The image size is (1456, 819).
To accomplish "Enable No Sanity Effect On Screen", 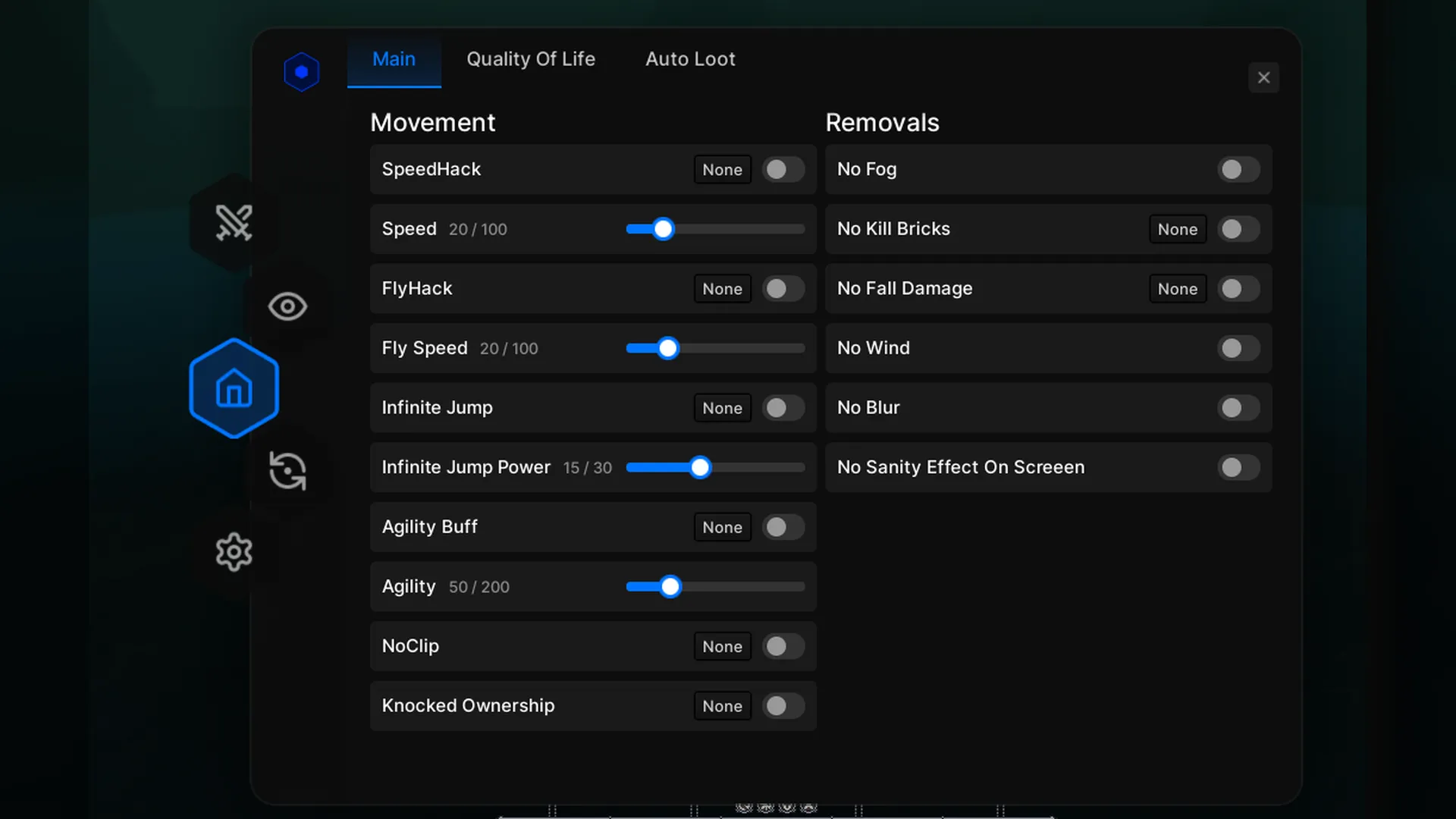I will point(1238,467).
